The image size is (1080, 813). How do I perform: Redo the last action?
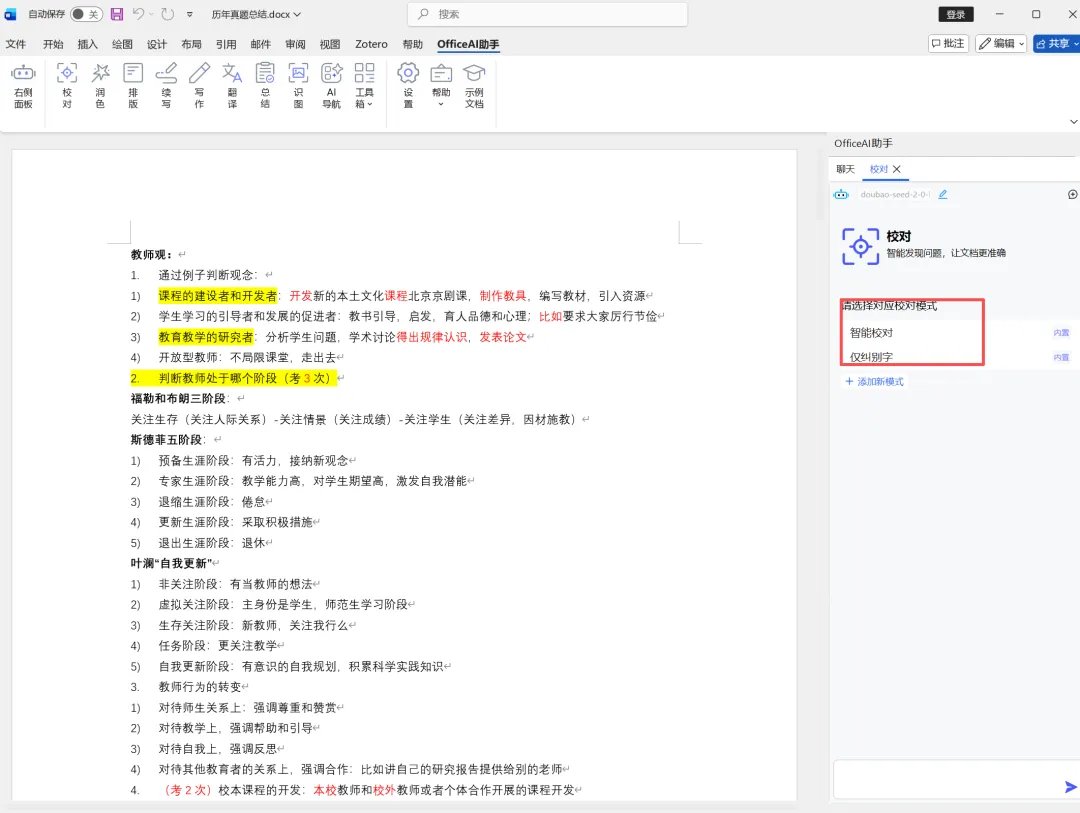[x=167, y=14]
